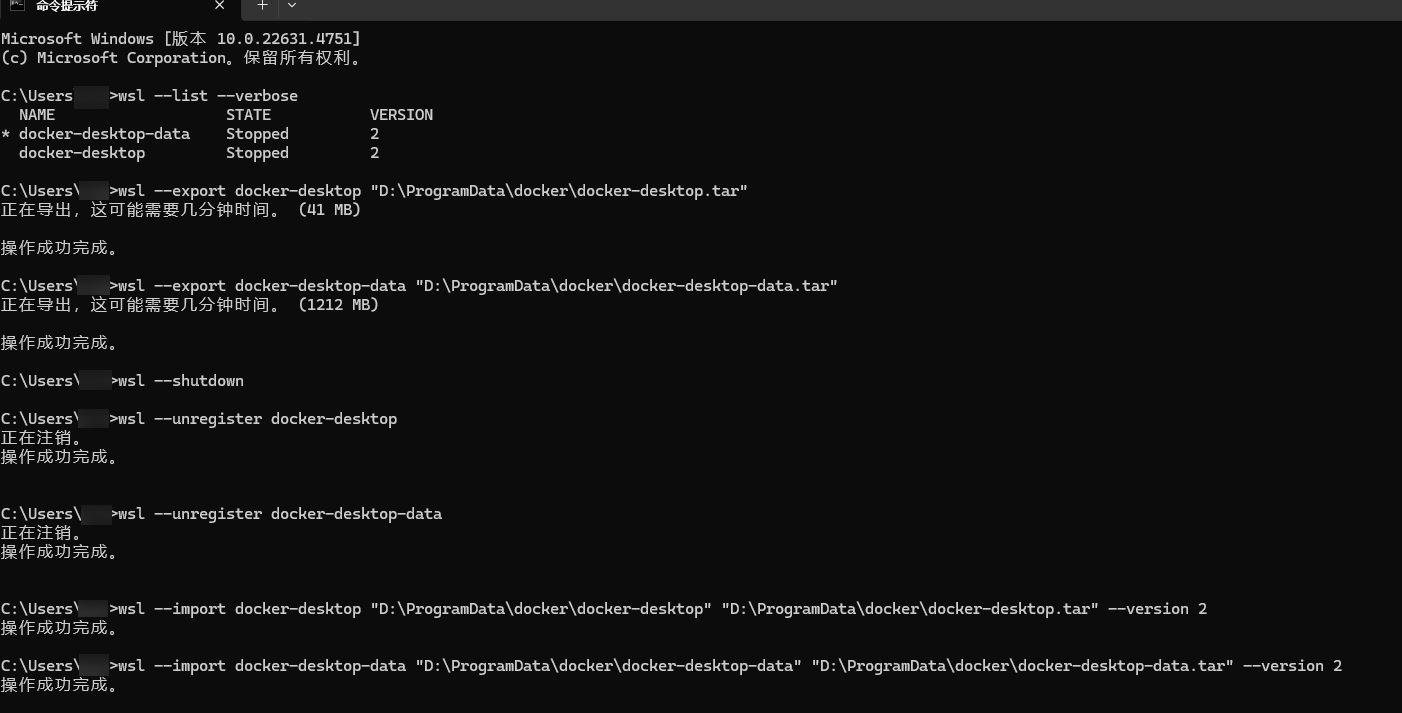
Task: Click docker-desktop-data in the distro list
Action: [x=104, y=134]
